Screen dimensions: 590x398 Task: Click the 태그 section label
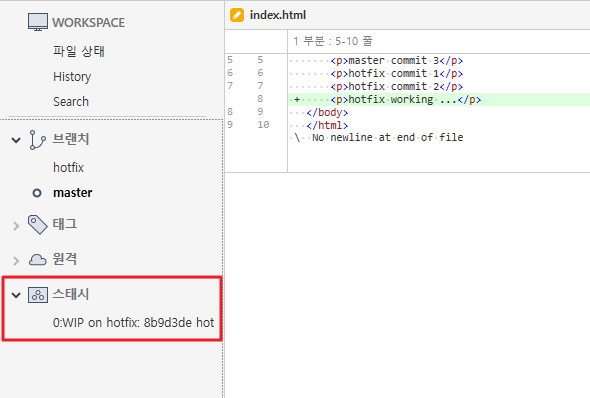pos(65,224)
